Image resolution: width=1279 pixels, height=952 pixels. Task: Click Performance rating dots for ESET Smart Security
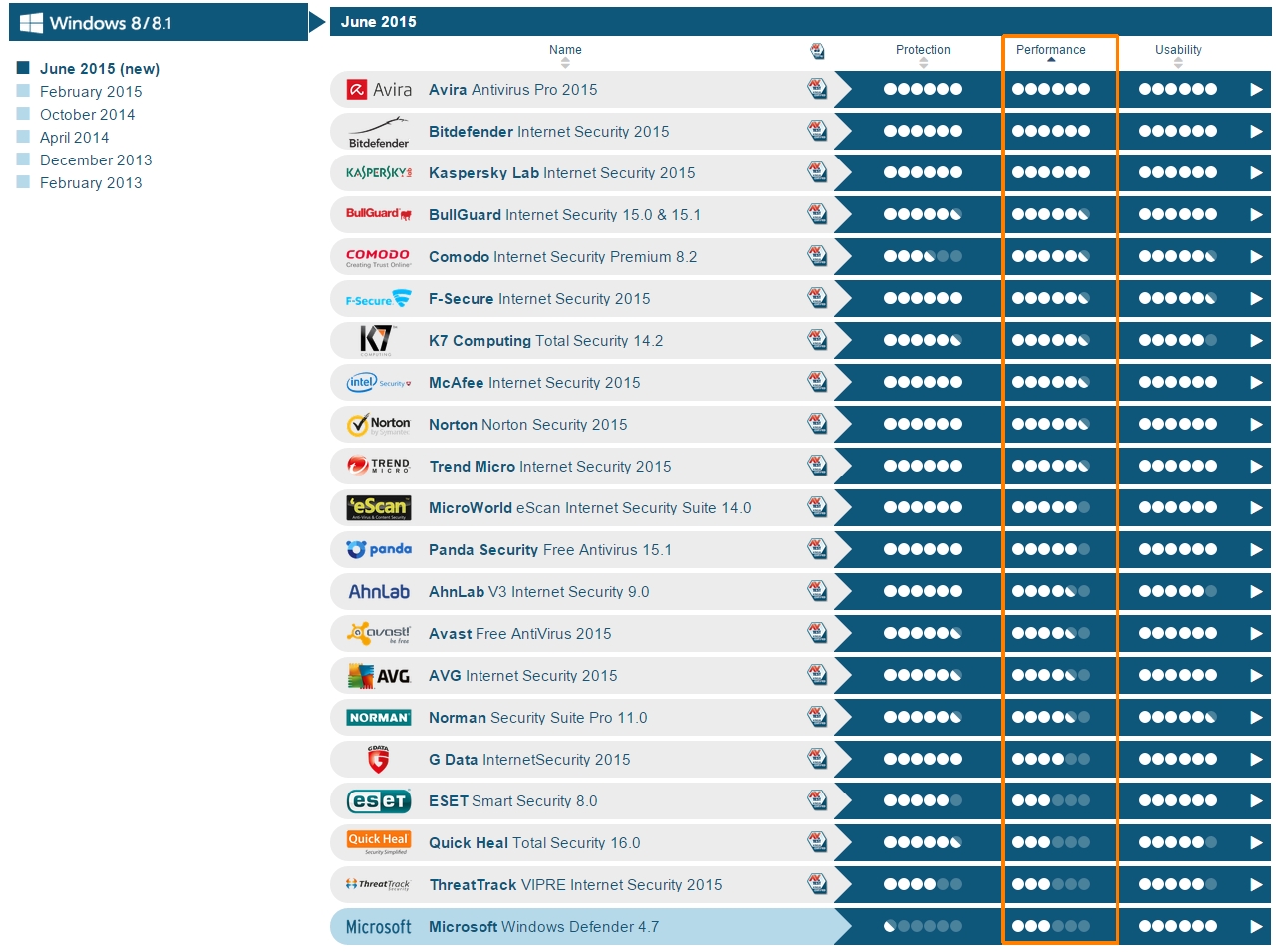[x=1051, y=800]
